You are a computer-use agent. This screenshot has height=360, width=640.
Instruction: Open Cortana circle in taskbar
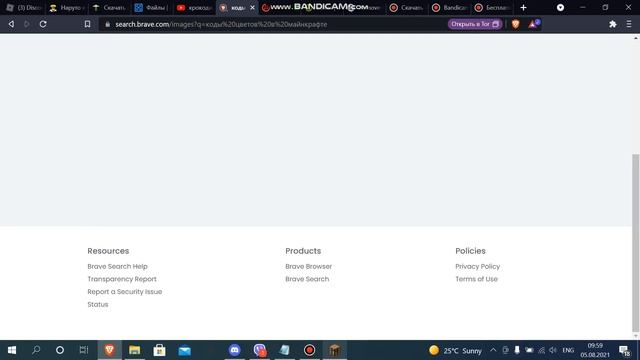60,350
